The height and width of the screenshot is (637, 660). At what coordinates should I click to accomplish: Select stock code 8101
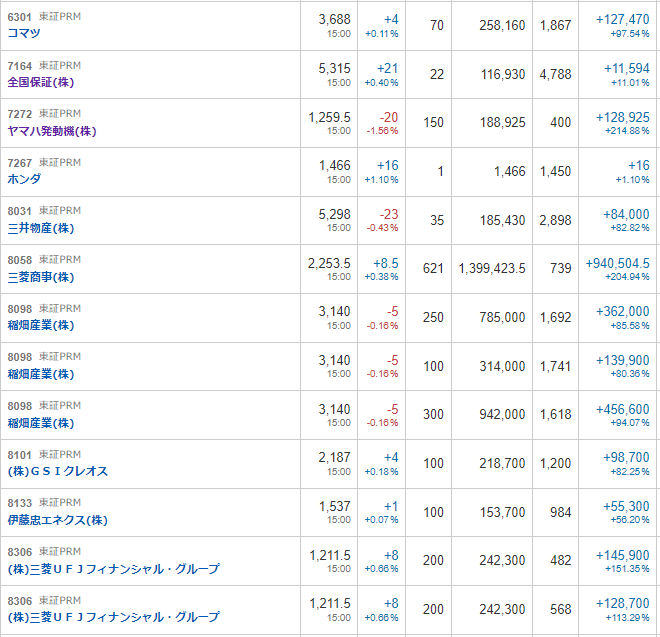[x=19, y=455]
